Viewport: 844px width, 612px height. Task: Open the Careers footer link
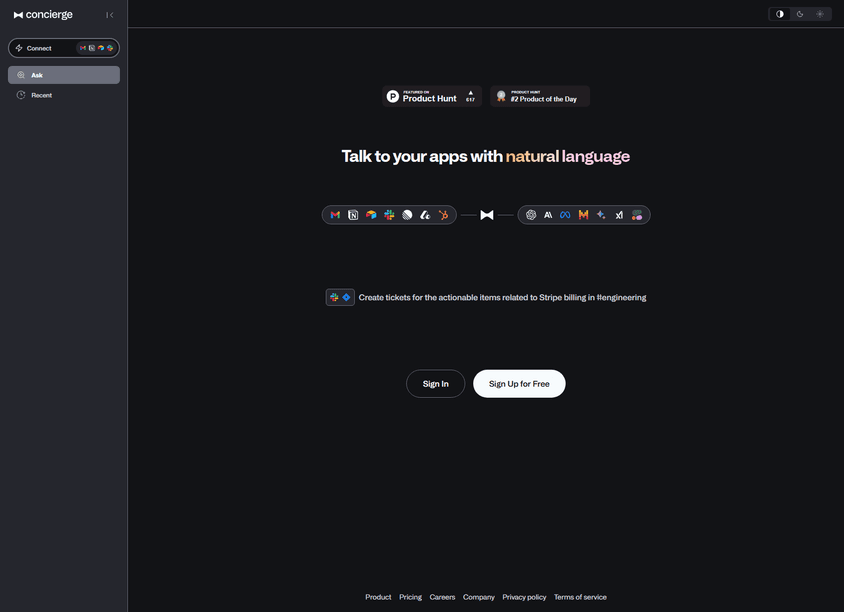pos(442,597)
